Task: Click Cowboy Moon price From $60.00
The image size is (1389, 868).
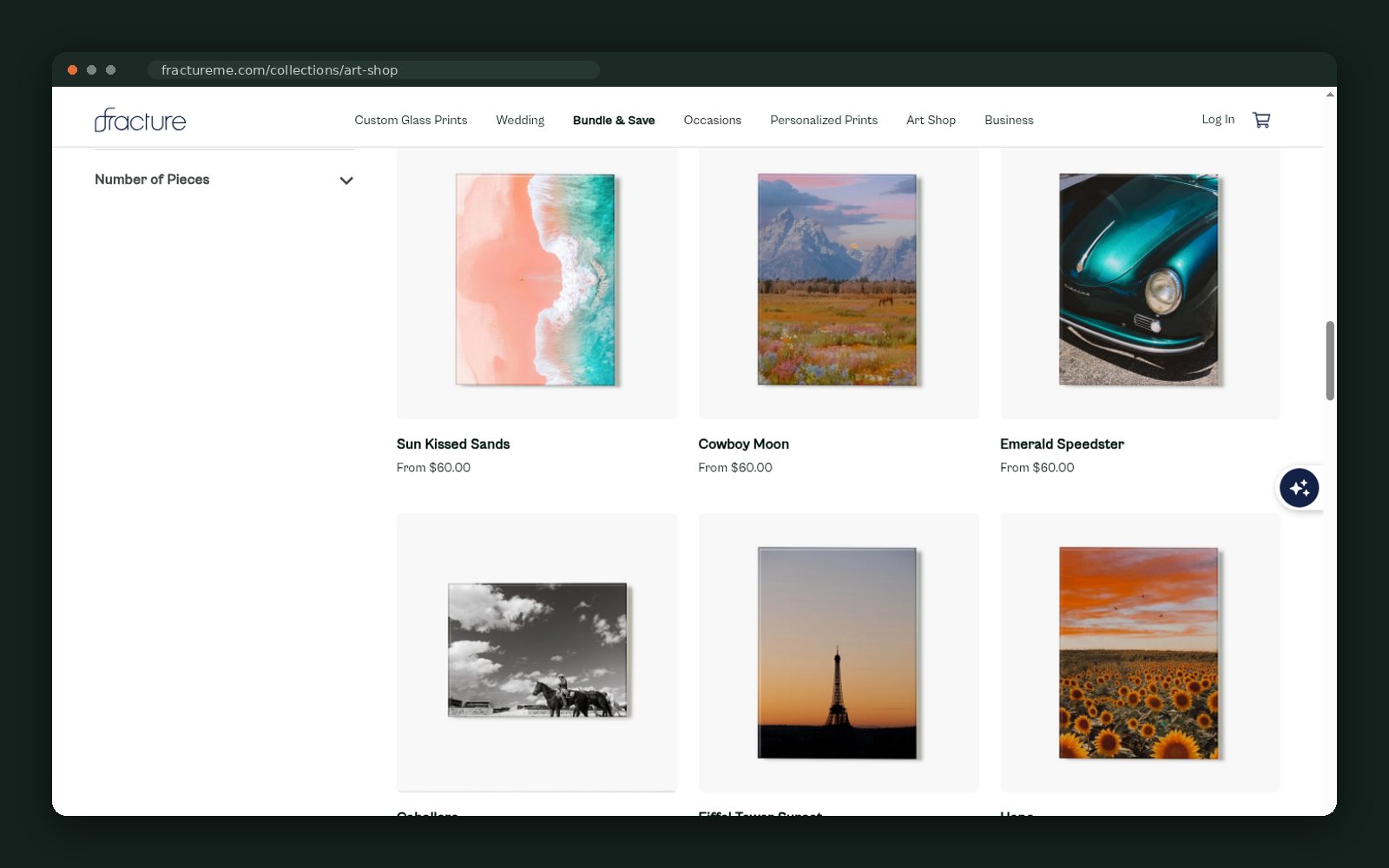Action: coord(735,467)
